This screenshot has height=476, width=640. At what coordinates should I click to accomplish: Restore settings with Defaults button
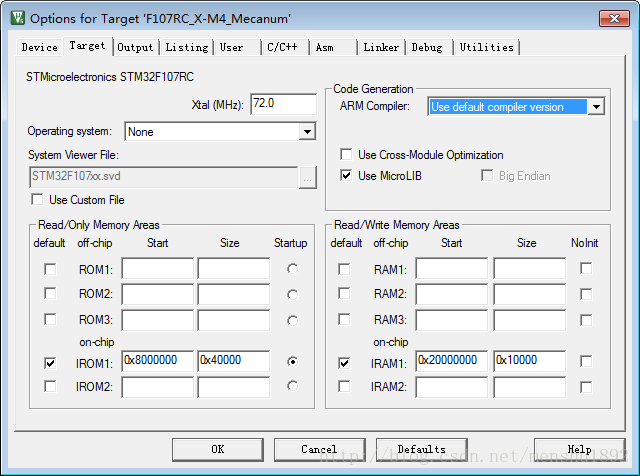(422, 449)
